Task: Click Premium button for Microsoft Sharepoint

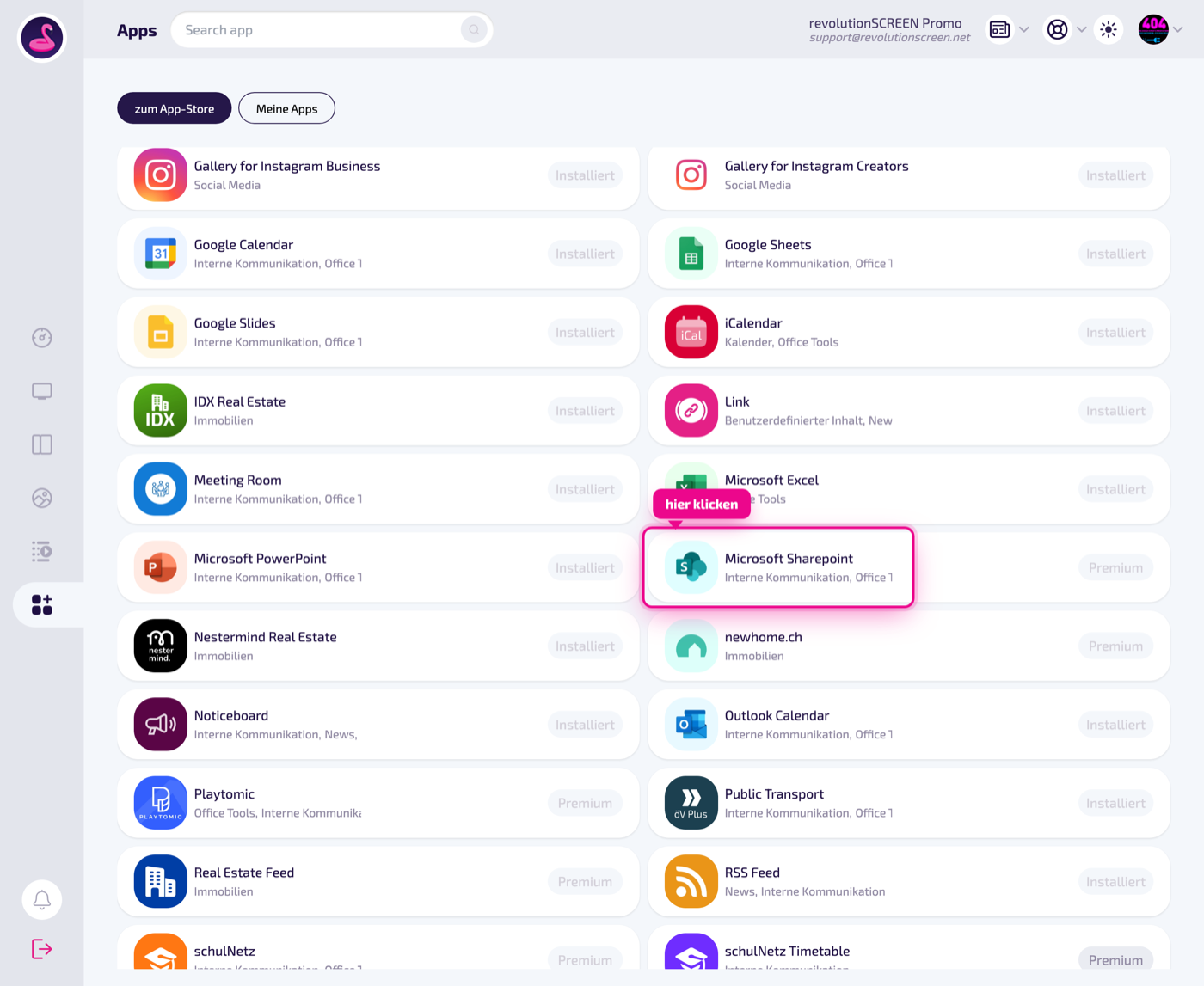Action: tap(1115, 567)
